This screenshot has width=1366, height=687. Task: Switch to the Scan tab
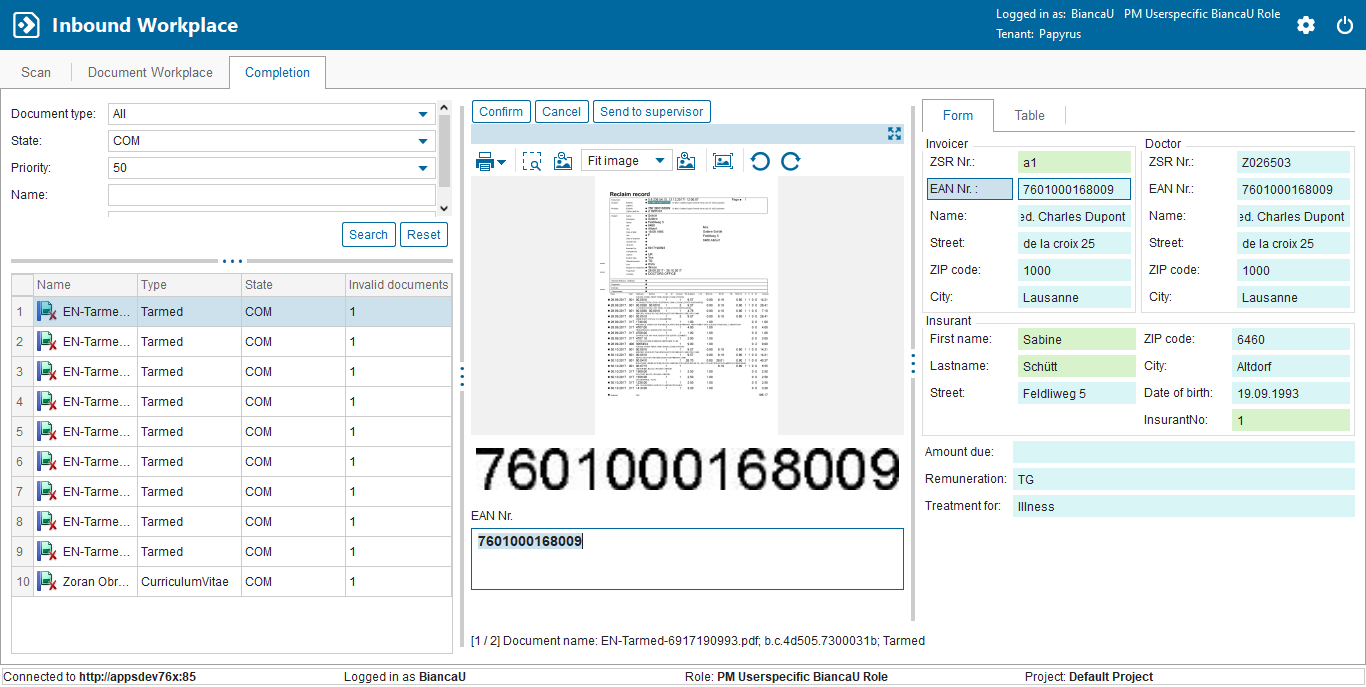click(36, 72)
